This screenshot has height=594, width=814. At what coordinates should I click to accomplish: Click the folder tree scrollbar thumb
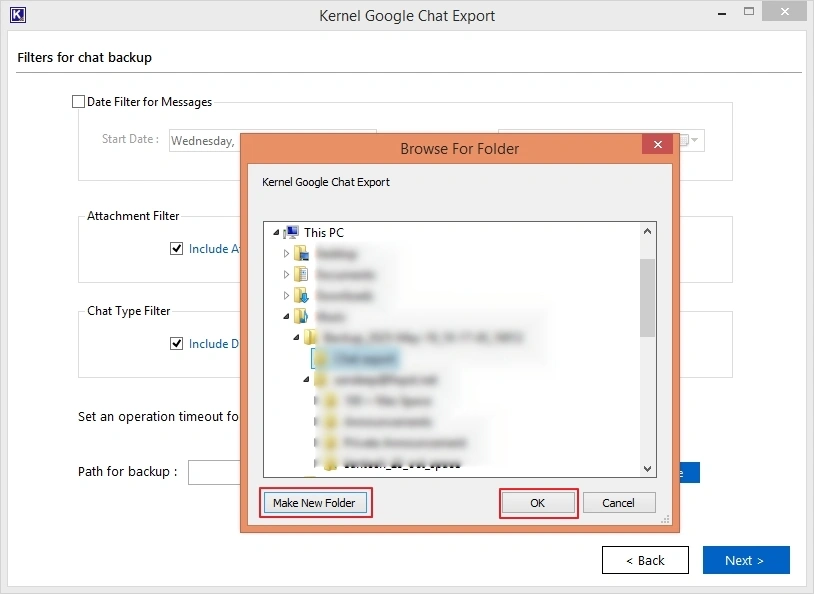tap(647, 298)
